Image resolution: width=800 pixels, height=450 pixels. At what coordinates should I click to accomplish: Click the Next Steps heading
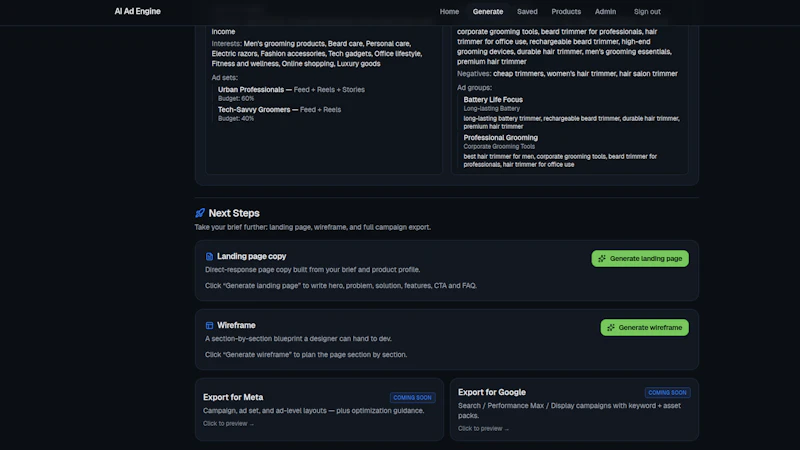234,213
